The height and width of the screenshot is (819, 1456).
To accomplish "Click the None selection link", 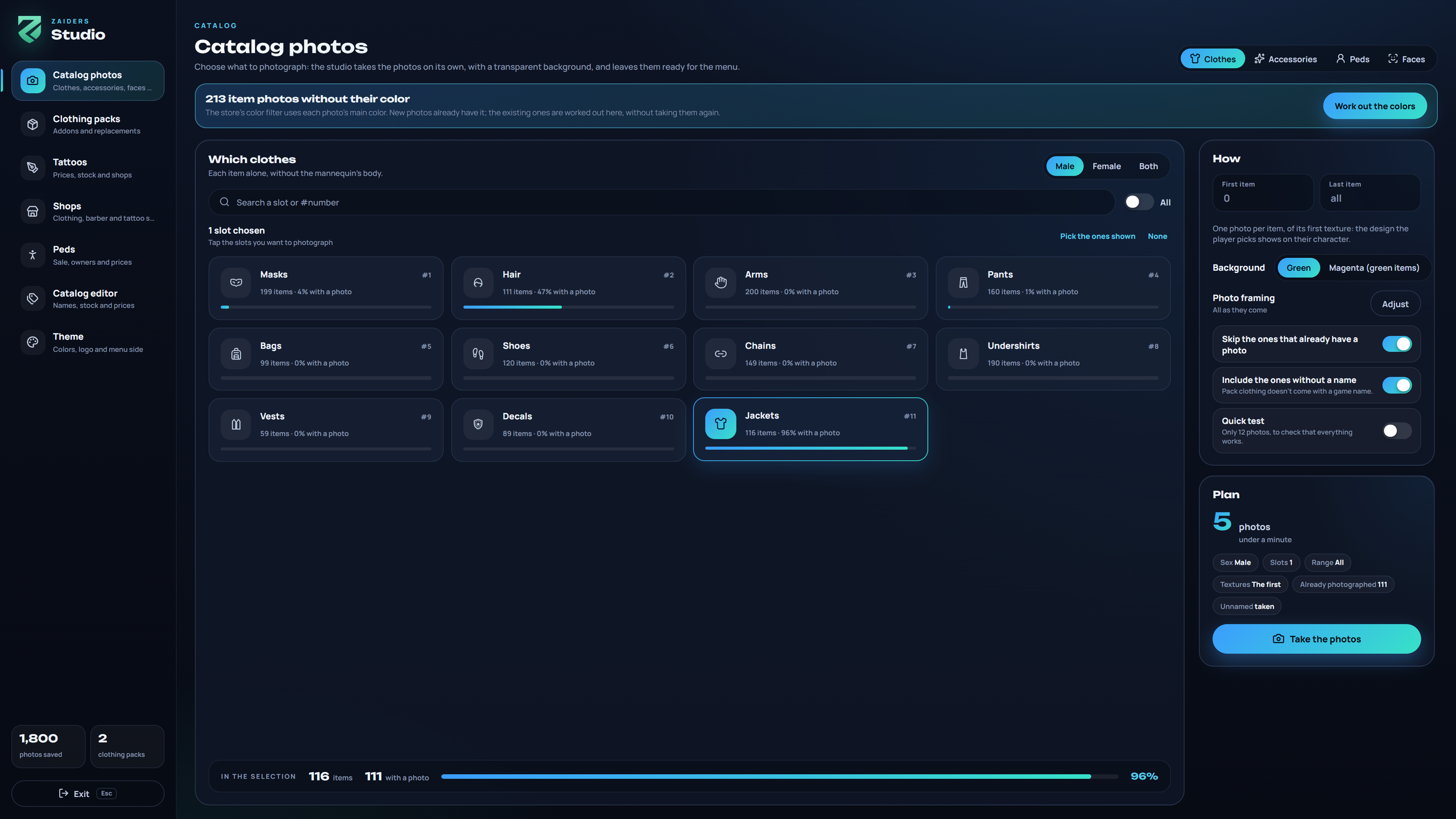I will click(1157, 236).
